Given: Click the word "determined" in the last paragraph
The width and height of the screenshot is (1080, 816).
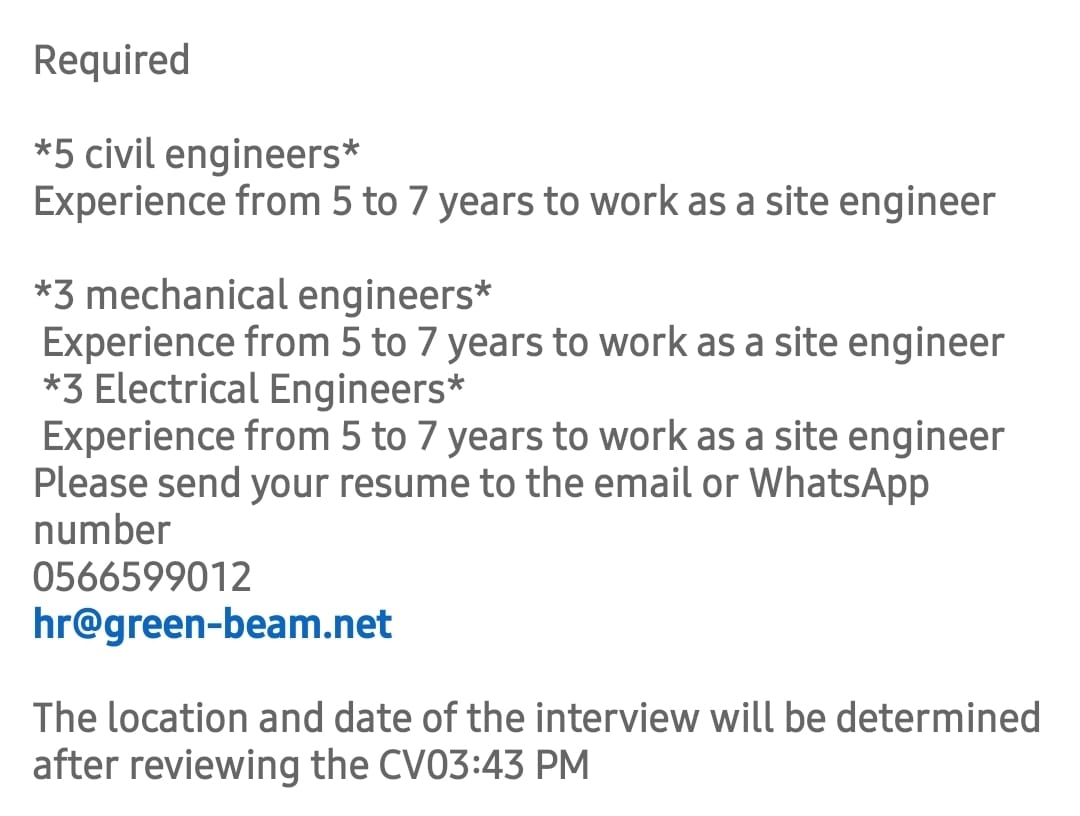Looking at the screenshot, I should 938,718.
